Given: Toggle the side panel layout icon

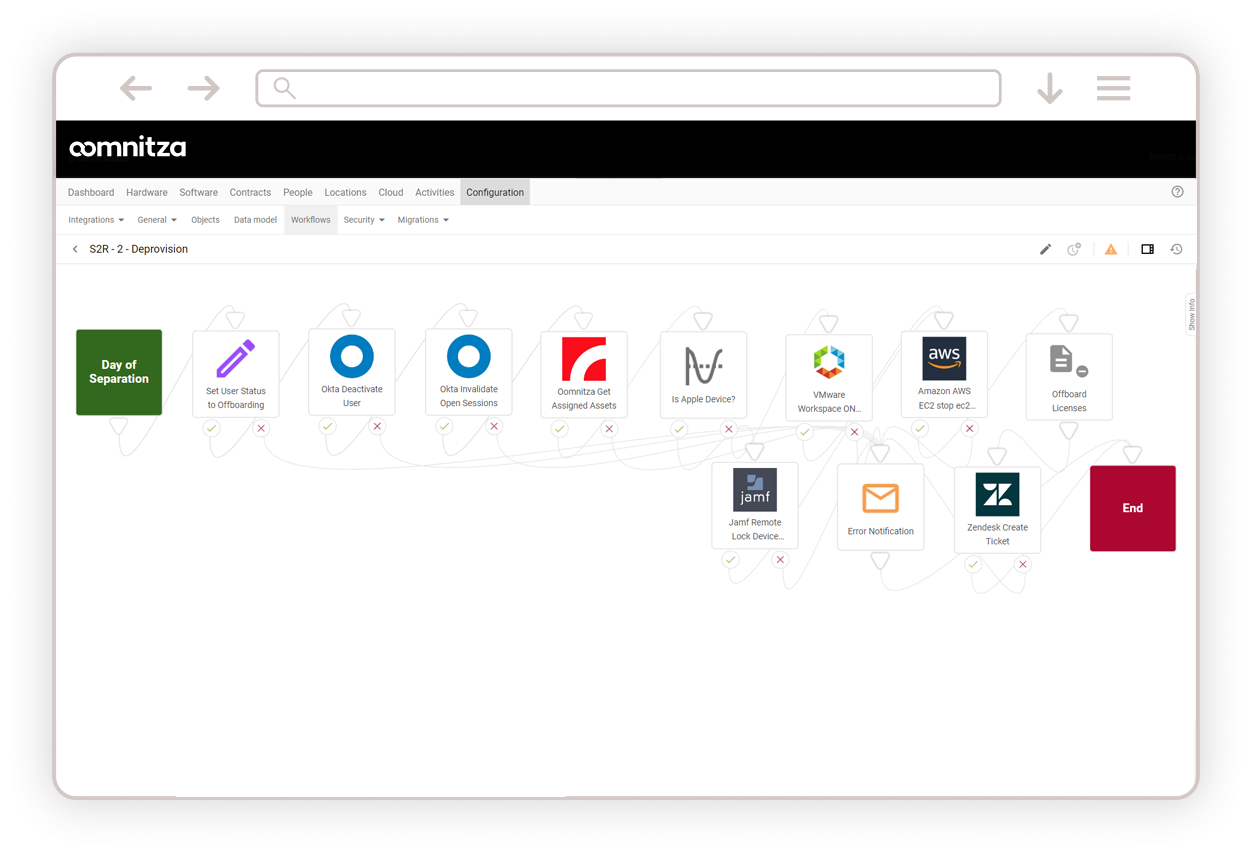Looking at the screenshot, I should click(x=1147, y=249).
